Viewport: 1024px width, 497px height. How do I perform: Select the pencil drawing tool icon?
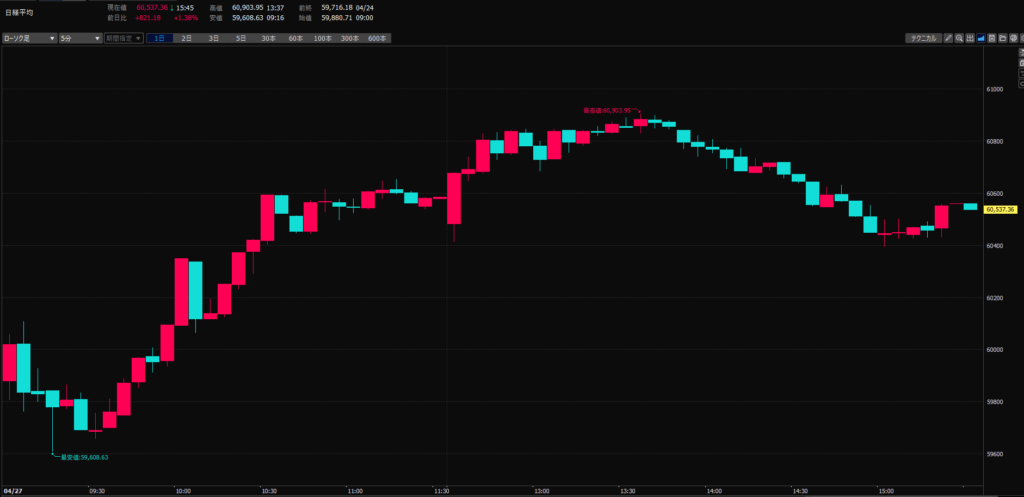[x=947, y=38]
